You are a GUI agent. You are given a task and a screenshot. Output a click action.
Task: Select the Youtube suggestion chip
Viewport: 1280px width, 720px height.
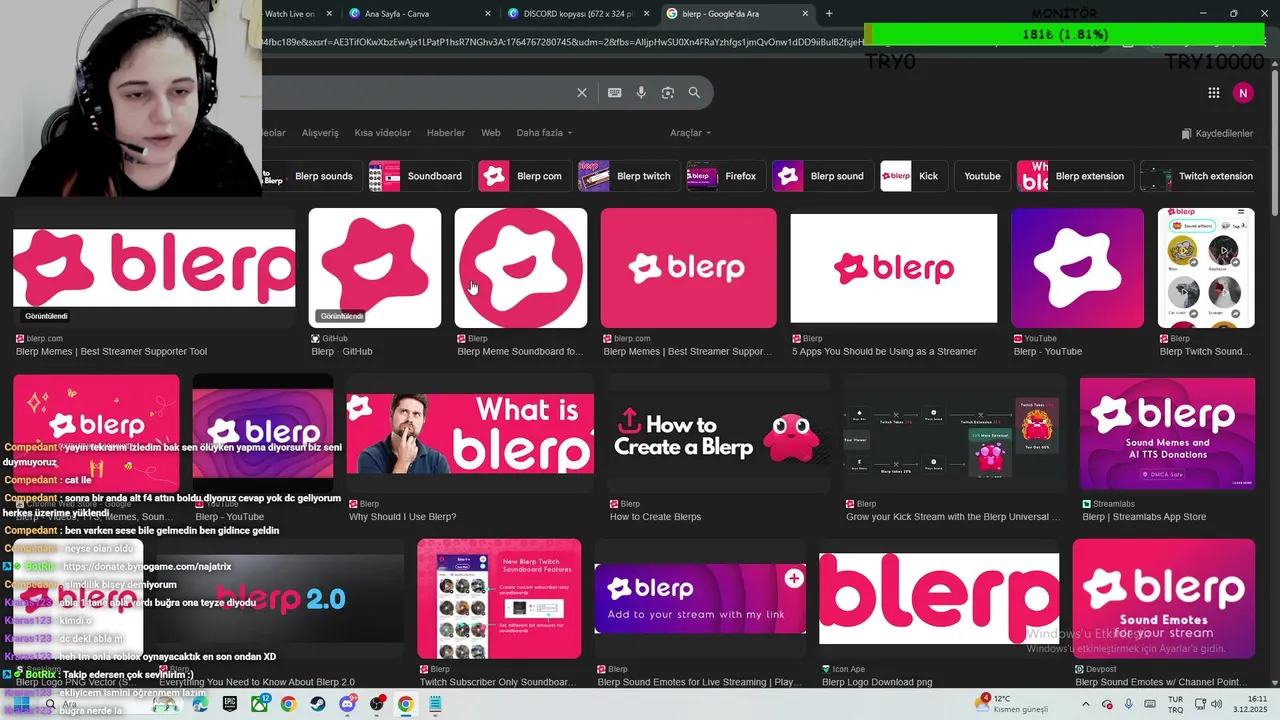[x=982, y=176]
